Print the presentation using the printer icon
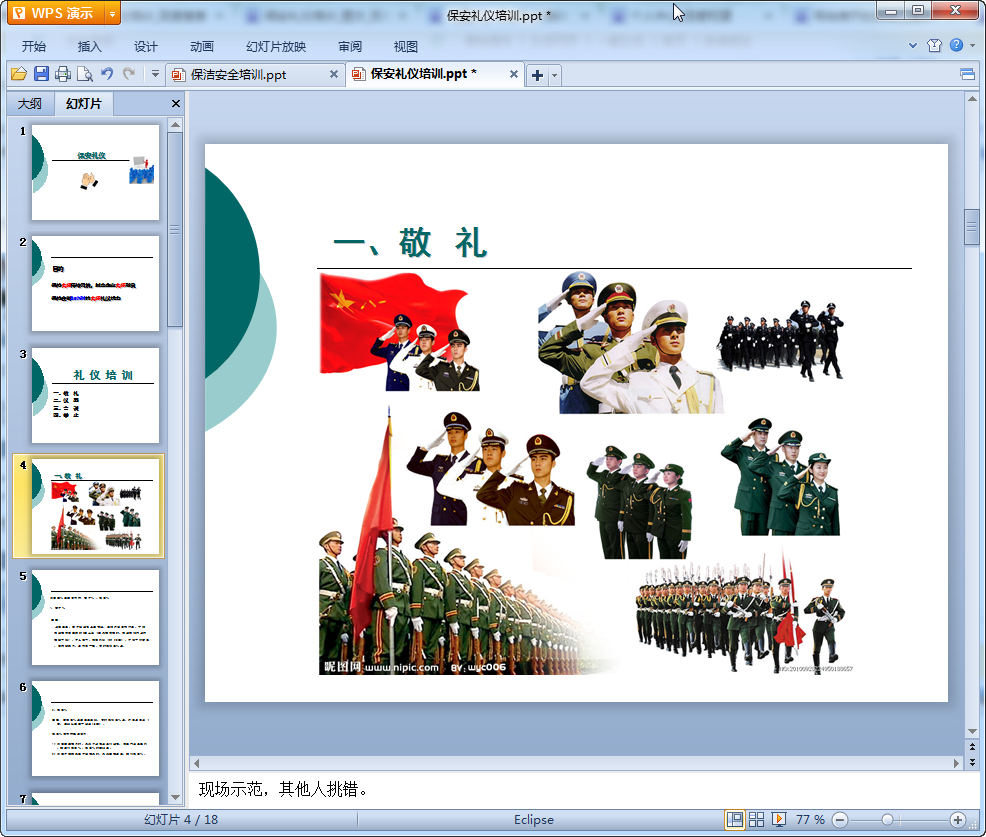Screen dimensions: 986x837 tap(63, 74)
